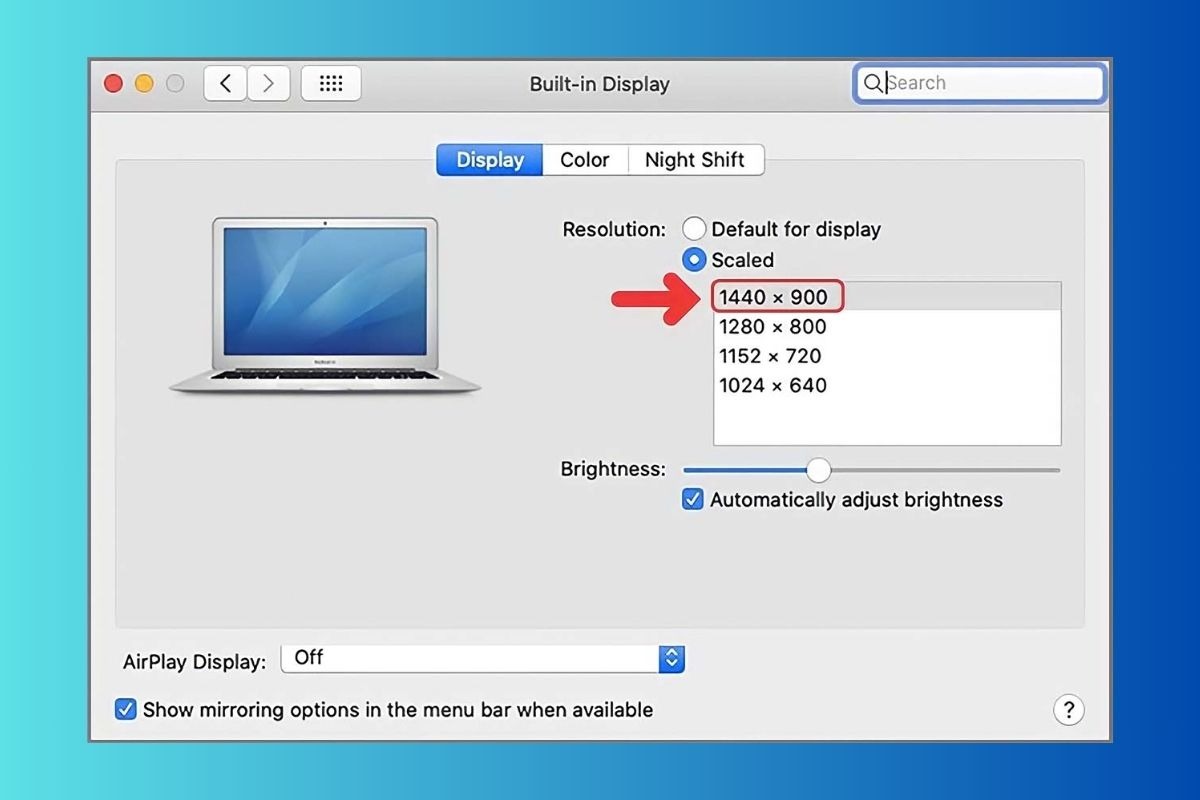Open the AirPlay Display dropdown
1200x800 pixels.
(x=483, y=658)
